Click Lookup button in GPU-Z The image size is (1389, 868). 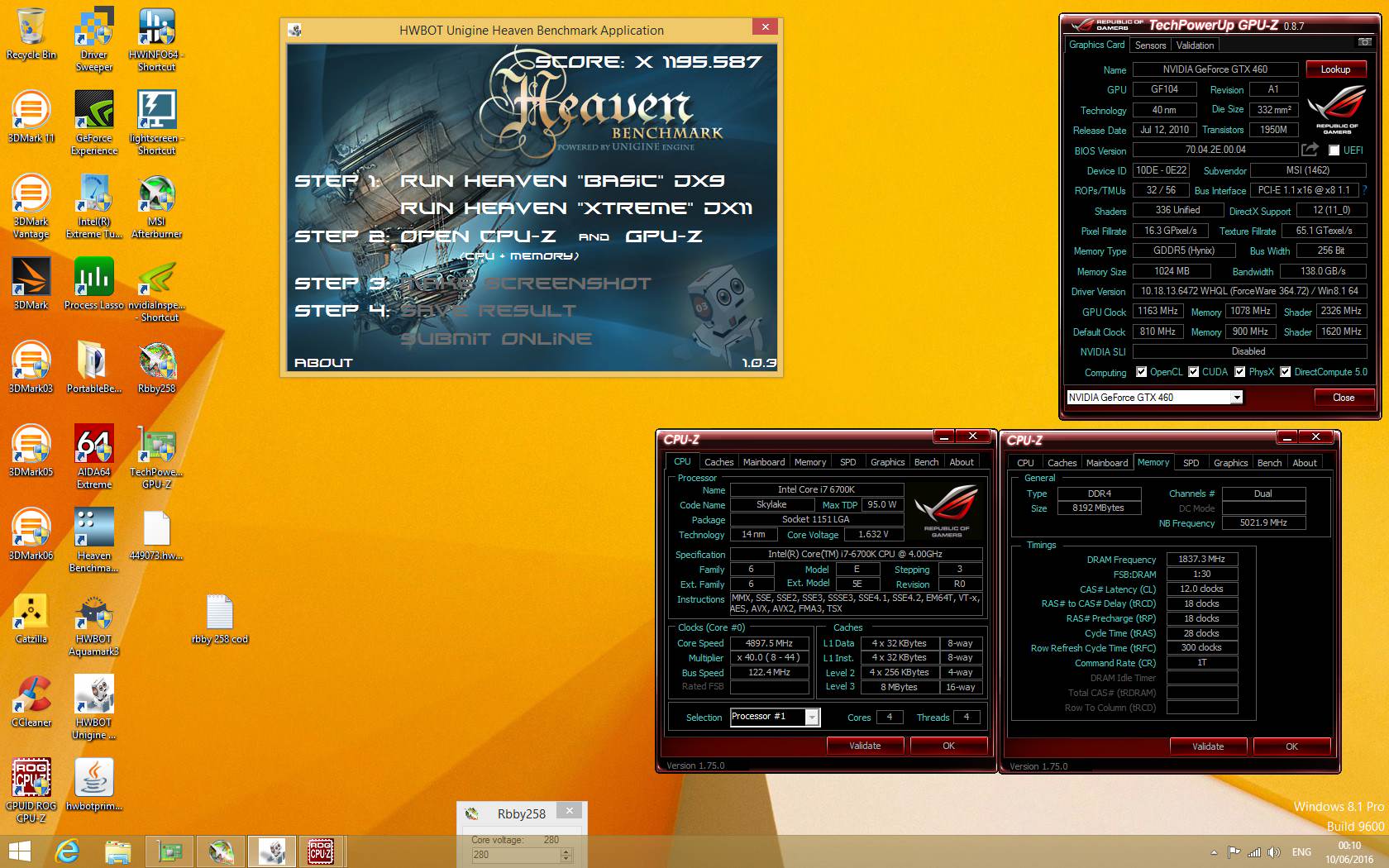1335,69
